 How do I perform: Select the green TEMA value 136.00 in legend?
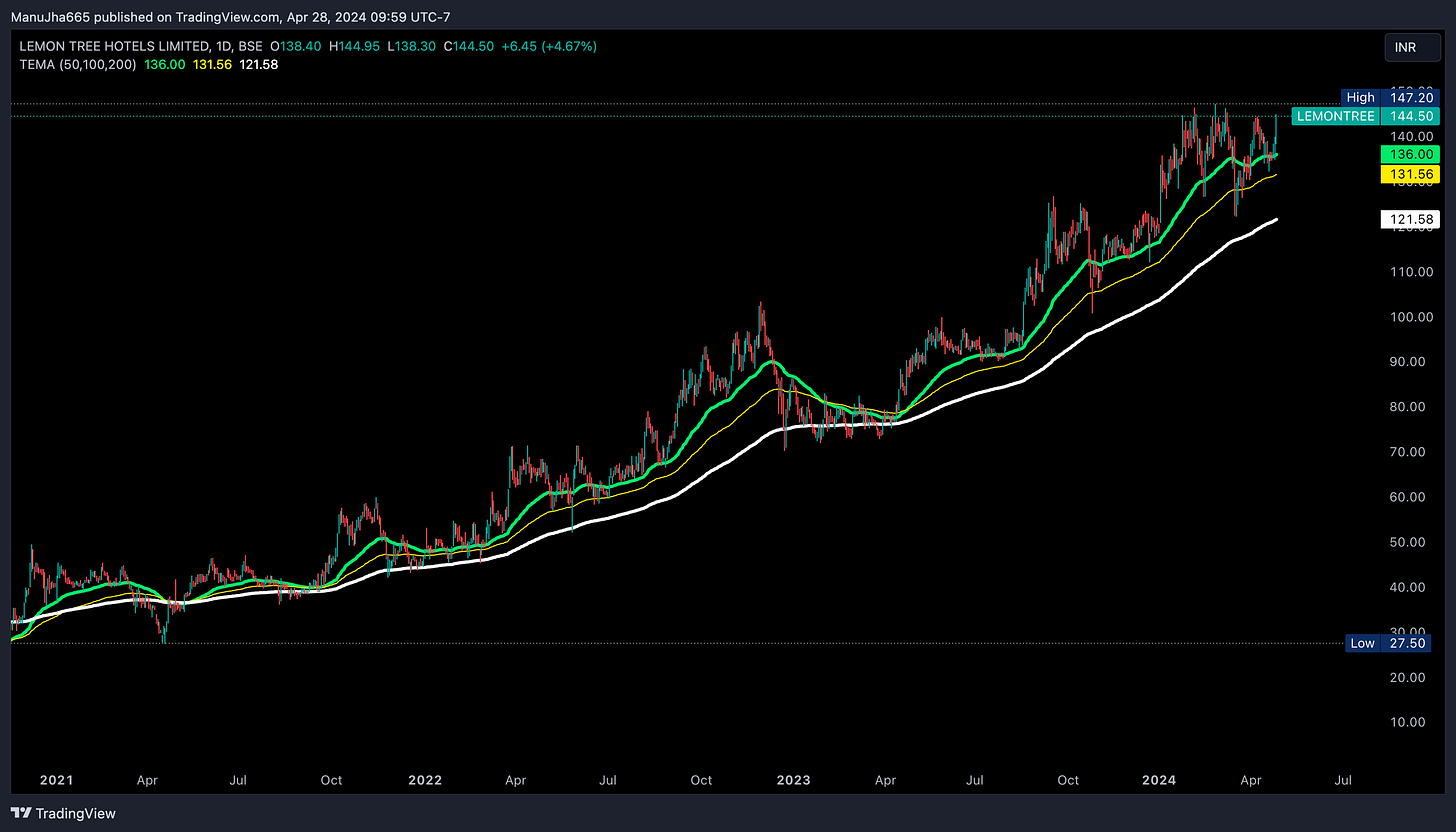[163, 64]
